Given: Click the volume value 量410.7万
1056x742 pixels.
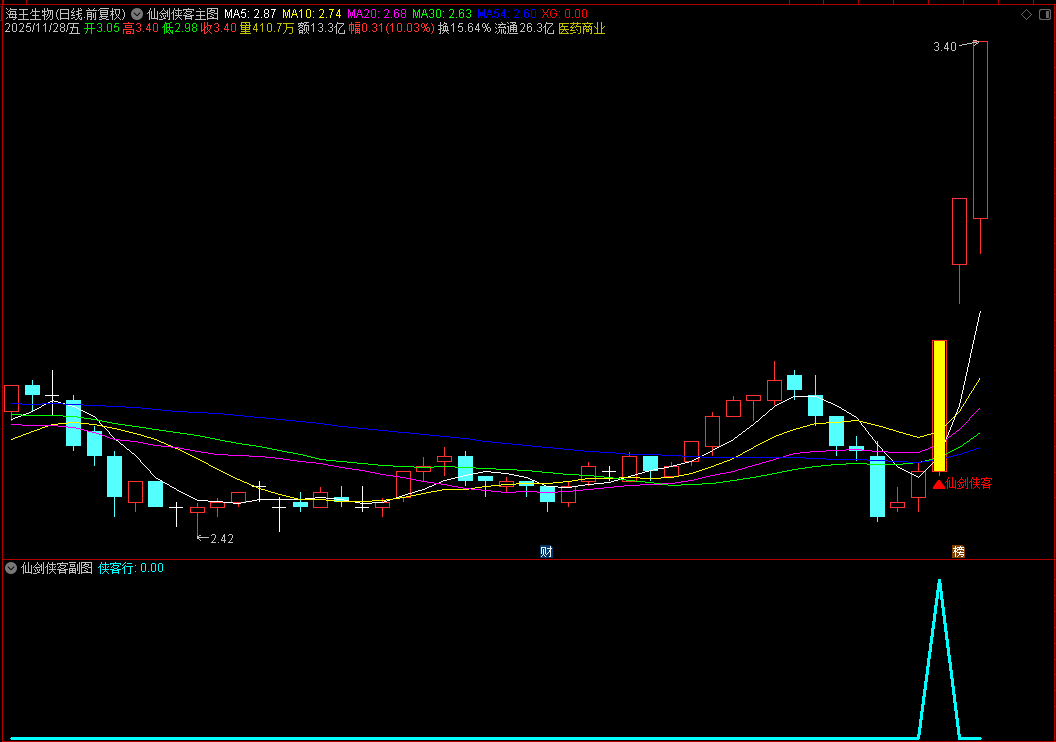Looking at the screenshot, I should click(267, 28).
